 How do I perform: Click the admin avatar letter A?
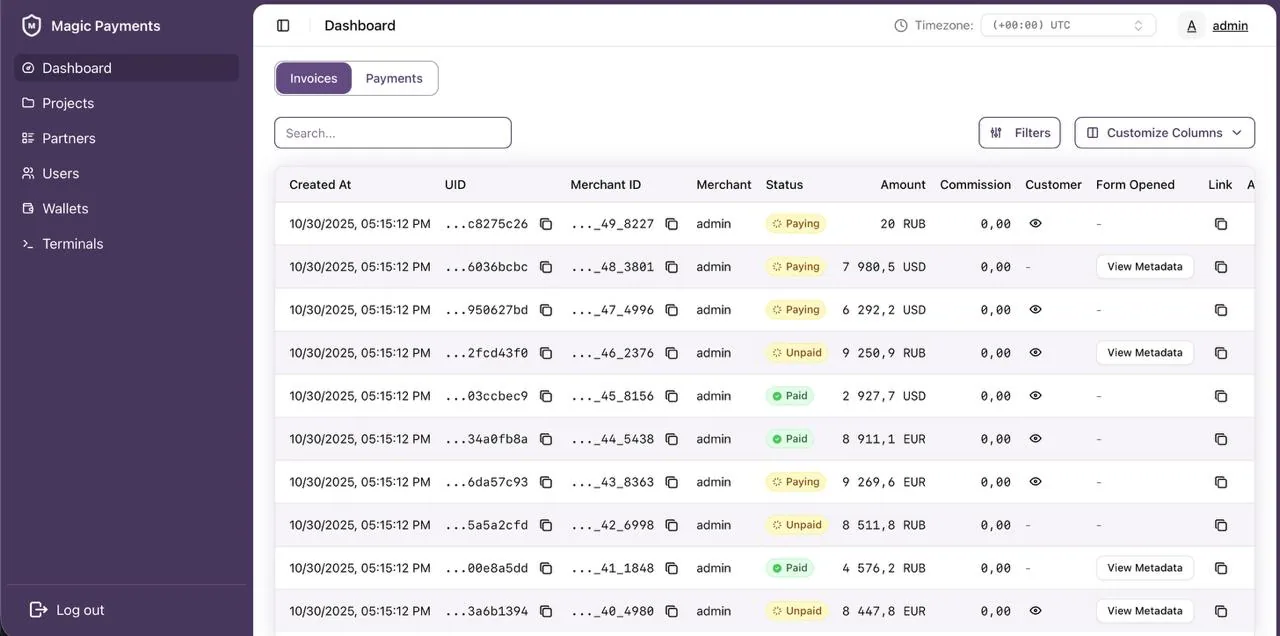click(x=1191, y=26)
